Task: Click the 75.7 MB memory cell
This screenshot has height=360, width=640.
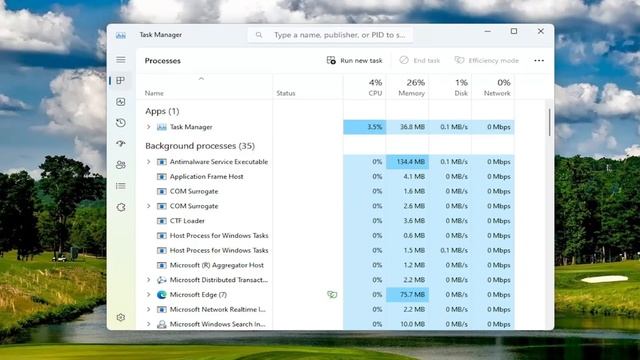Action: [407, 294]
